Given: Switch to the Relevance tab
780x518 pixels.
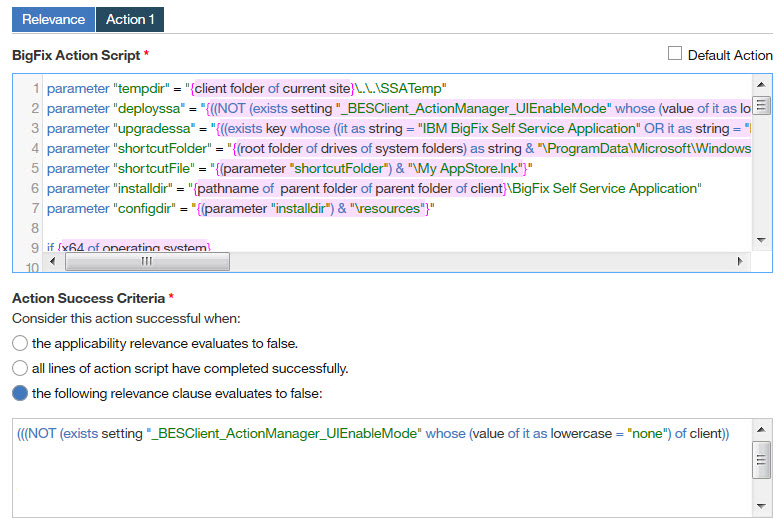Looking at the screenshot, I should (x=53, y=18).
